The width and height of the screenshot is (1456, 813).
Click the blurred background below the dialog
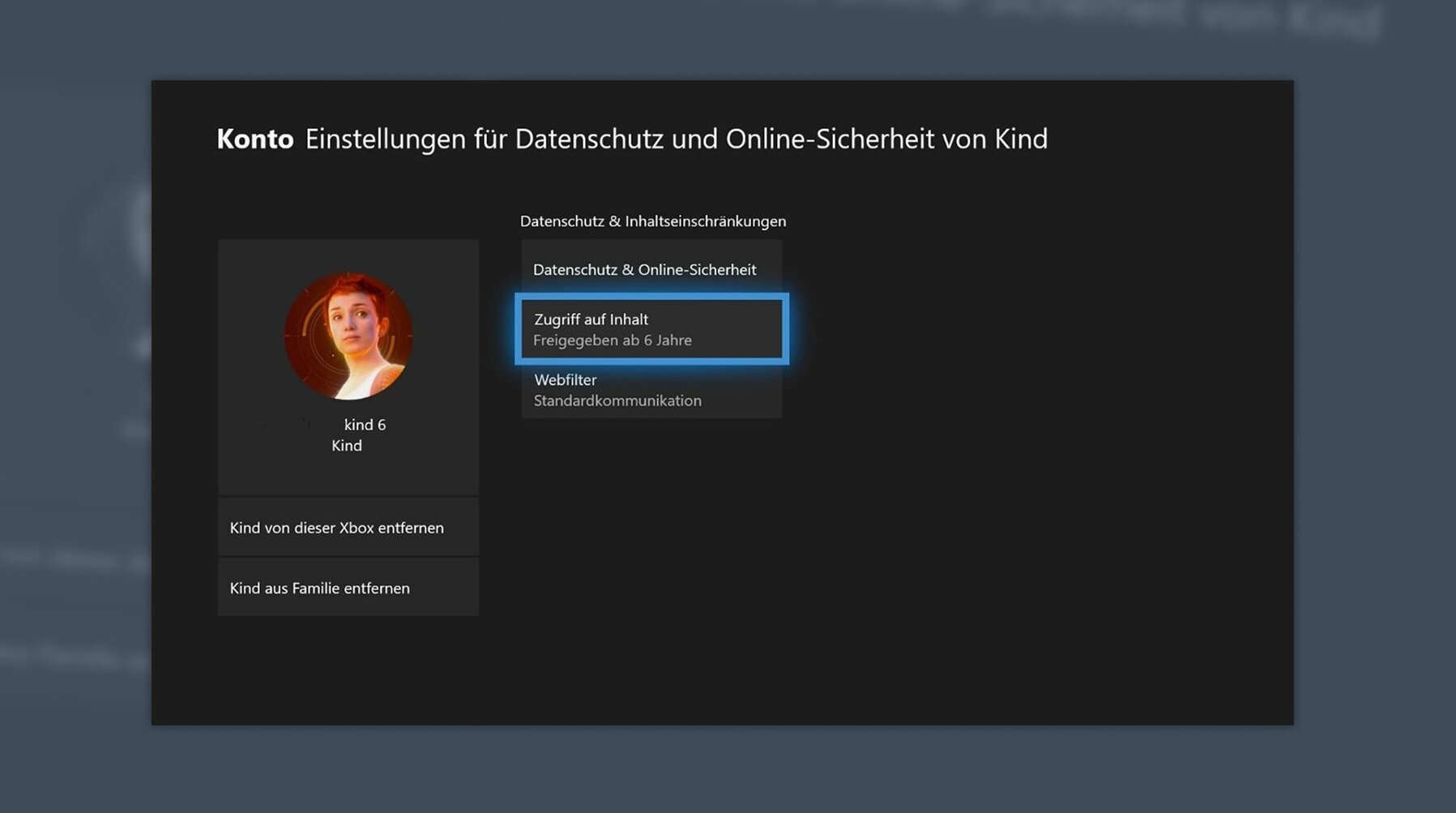pos(729,770)
